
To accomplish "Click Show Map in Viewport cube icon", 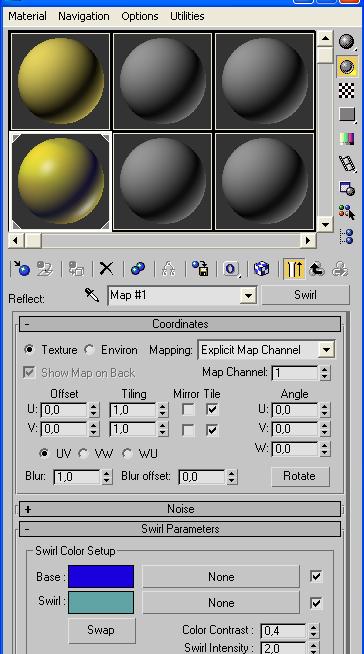I will [261, 269].
